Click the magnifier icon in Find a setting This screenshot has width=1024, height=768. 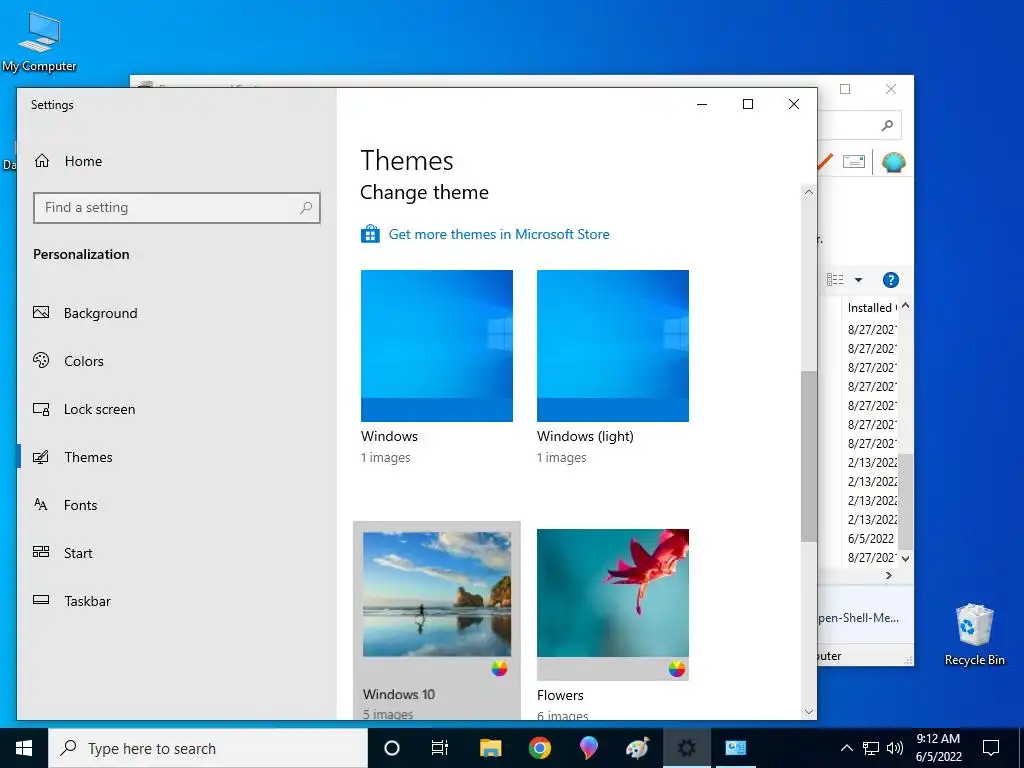(x=306, y=208)
